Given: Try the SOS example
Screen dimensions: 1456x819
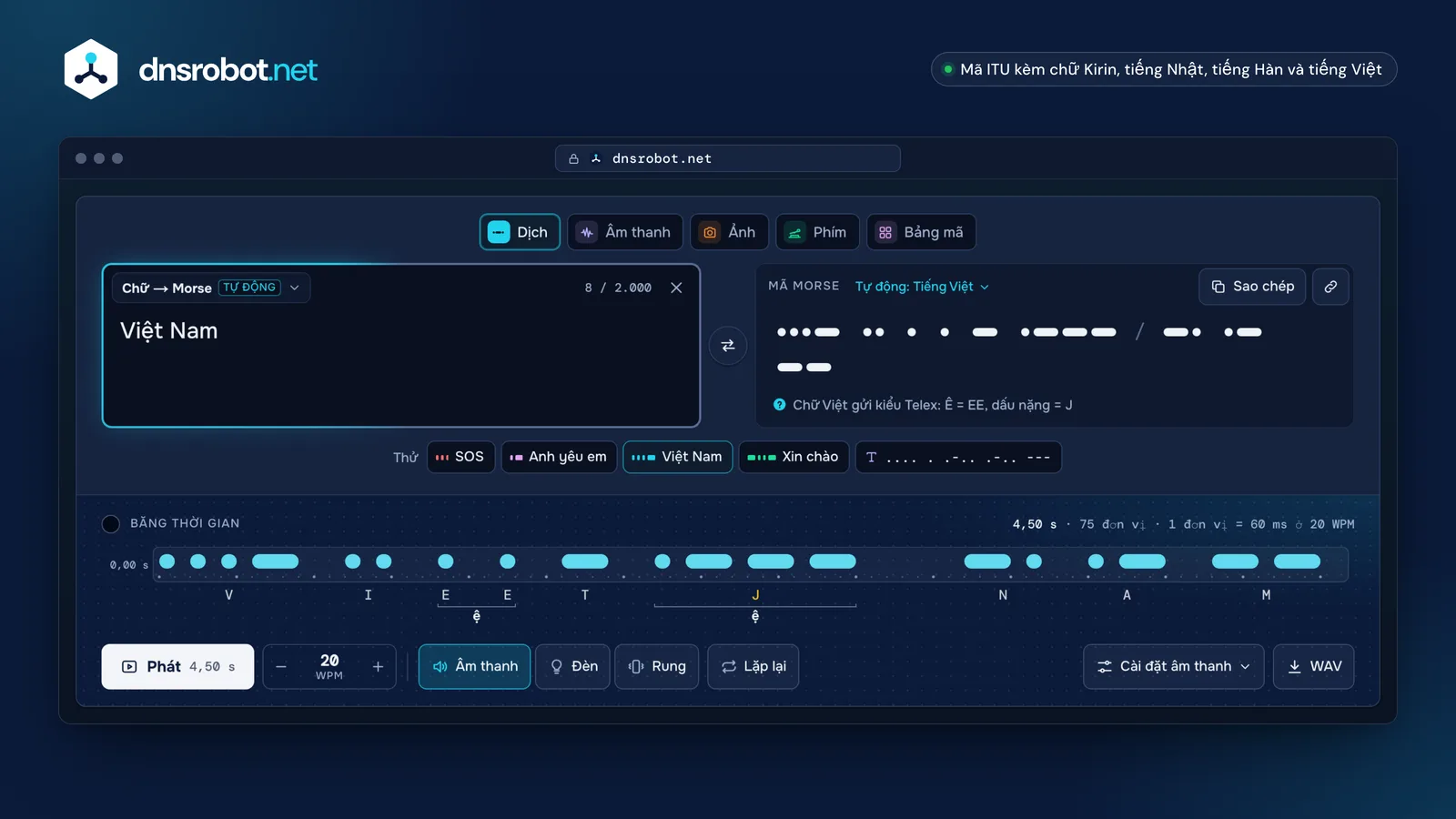Looking at the screenshot, I should click(x=460, y=457).
